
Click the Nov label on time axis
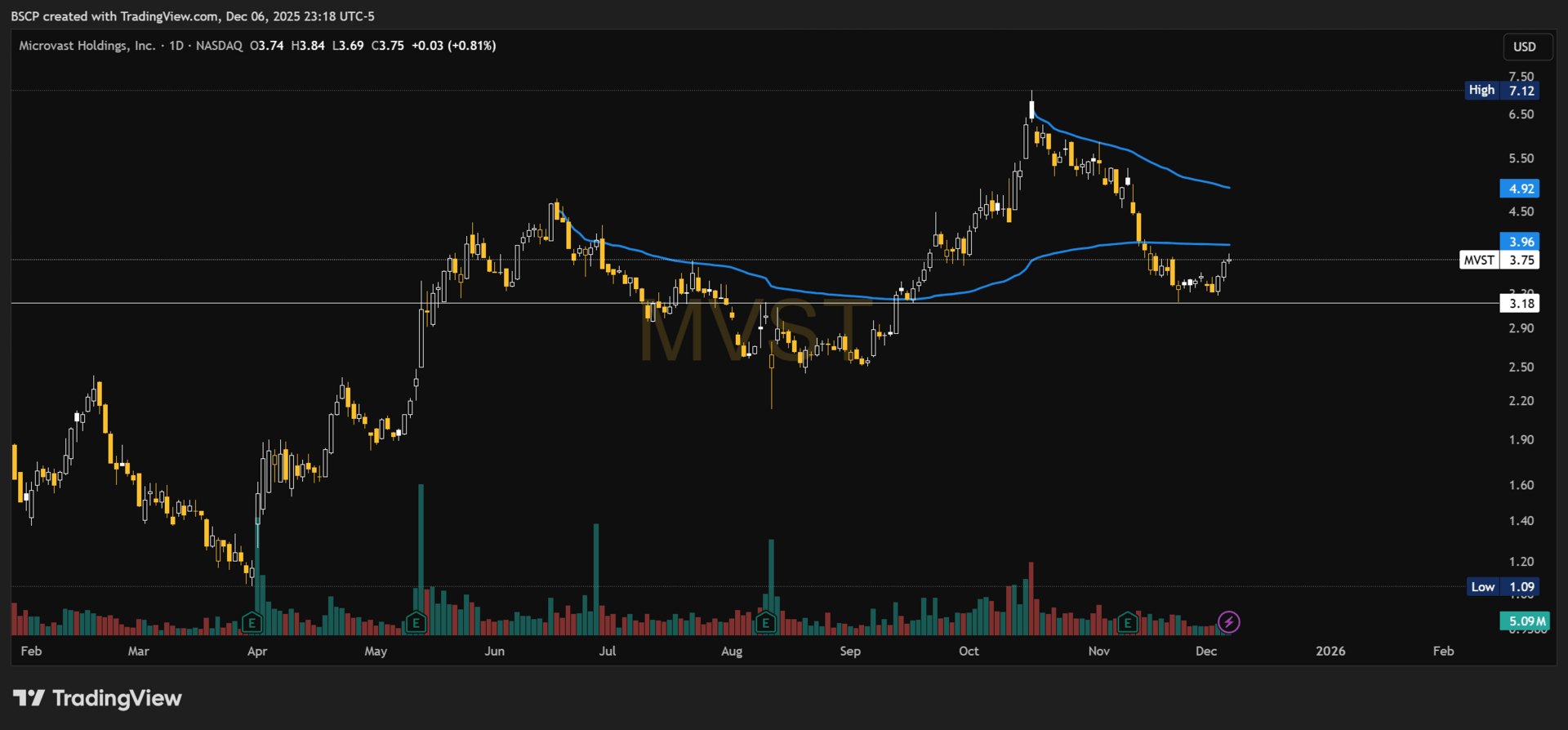click(1099, 651)
